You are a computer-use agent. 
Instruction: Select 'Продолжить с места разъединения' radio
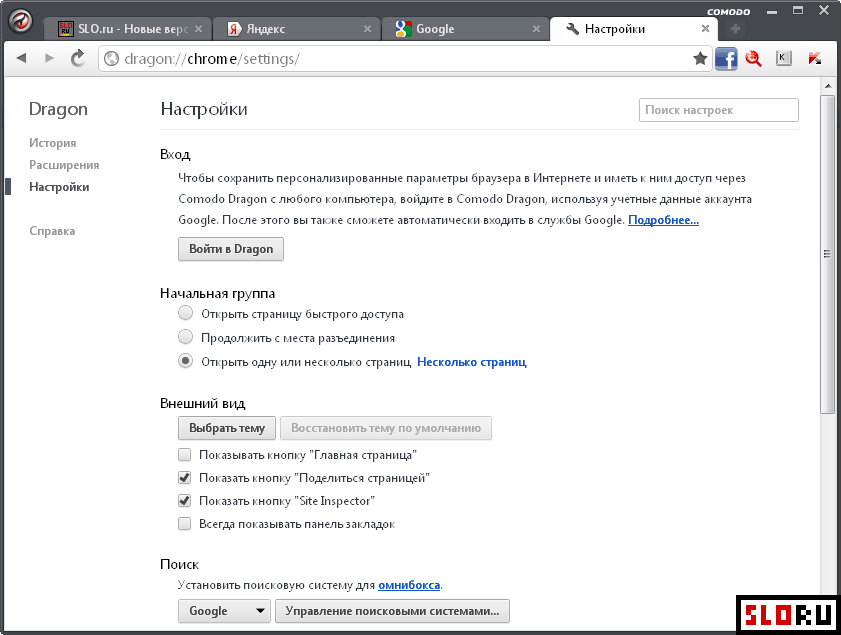[186, 337]
